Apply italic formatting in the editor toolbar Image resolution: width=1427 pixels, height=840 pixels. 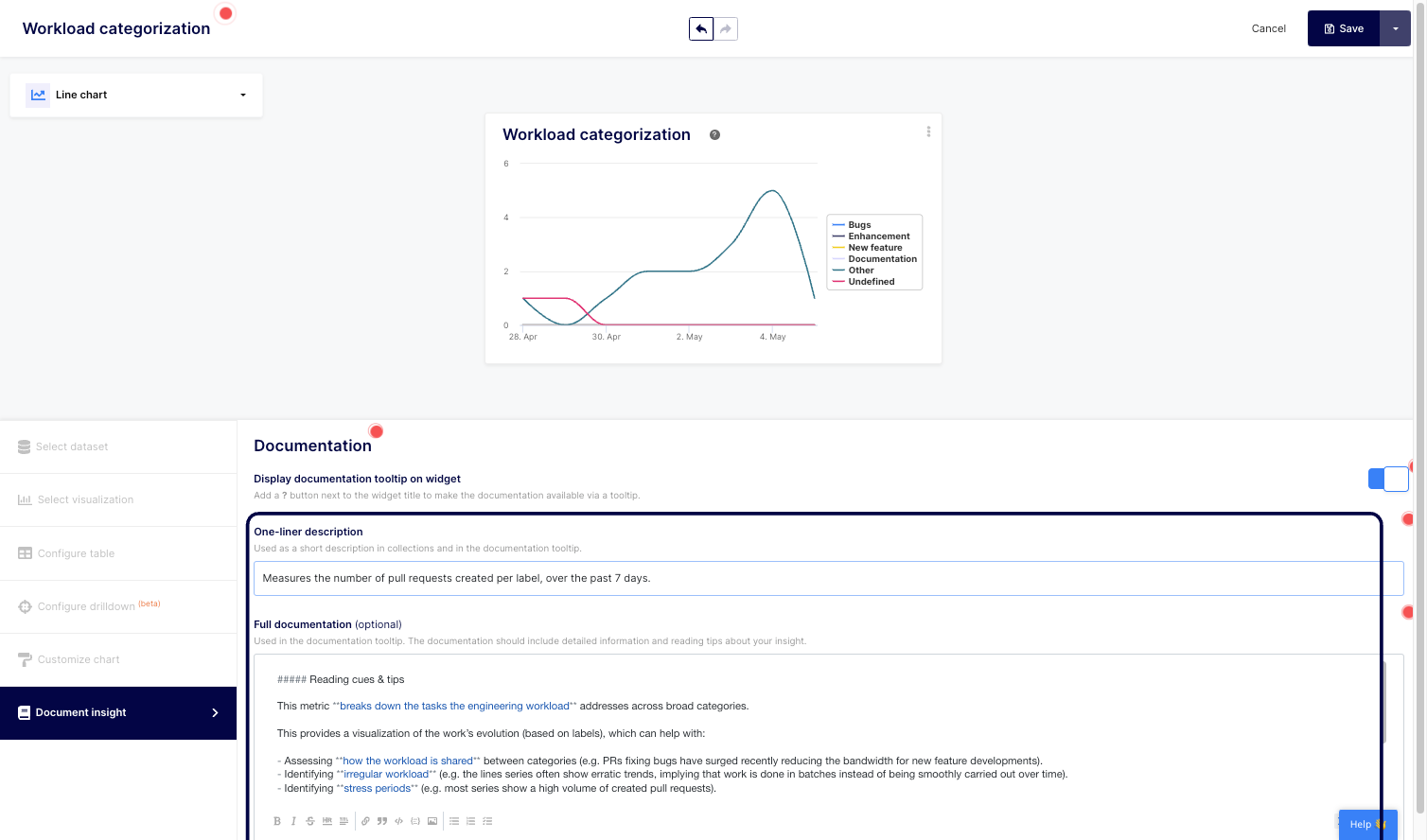tap(293, 821)
